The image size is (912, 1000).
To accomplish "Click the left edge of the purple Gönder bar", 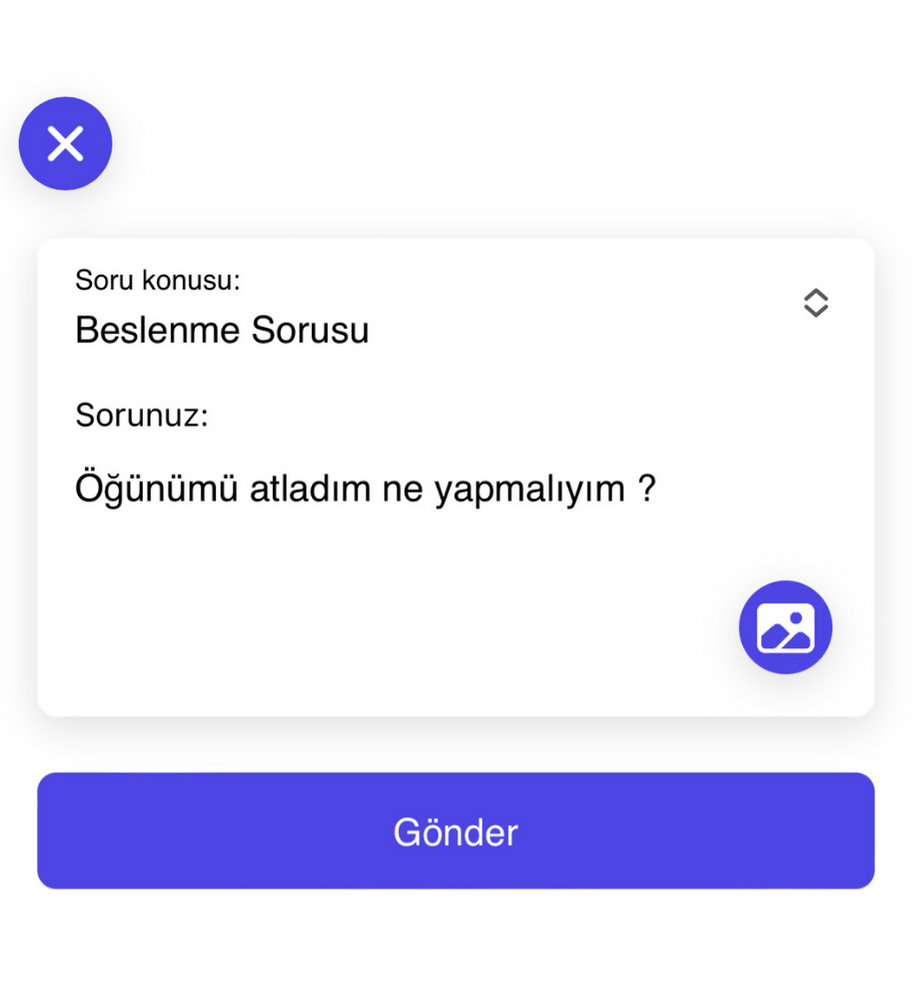I will pos(51,830).
